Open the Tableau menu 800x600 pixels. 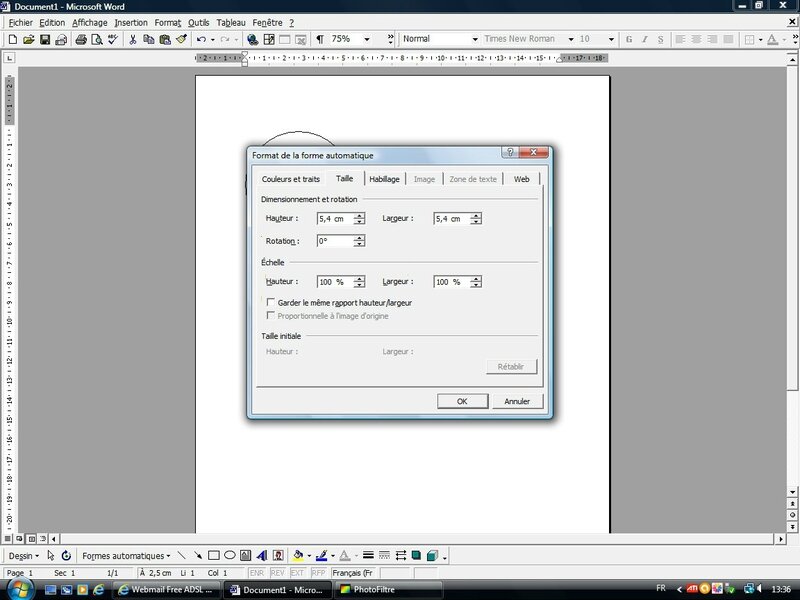[232, 22]
